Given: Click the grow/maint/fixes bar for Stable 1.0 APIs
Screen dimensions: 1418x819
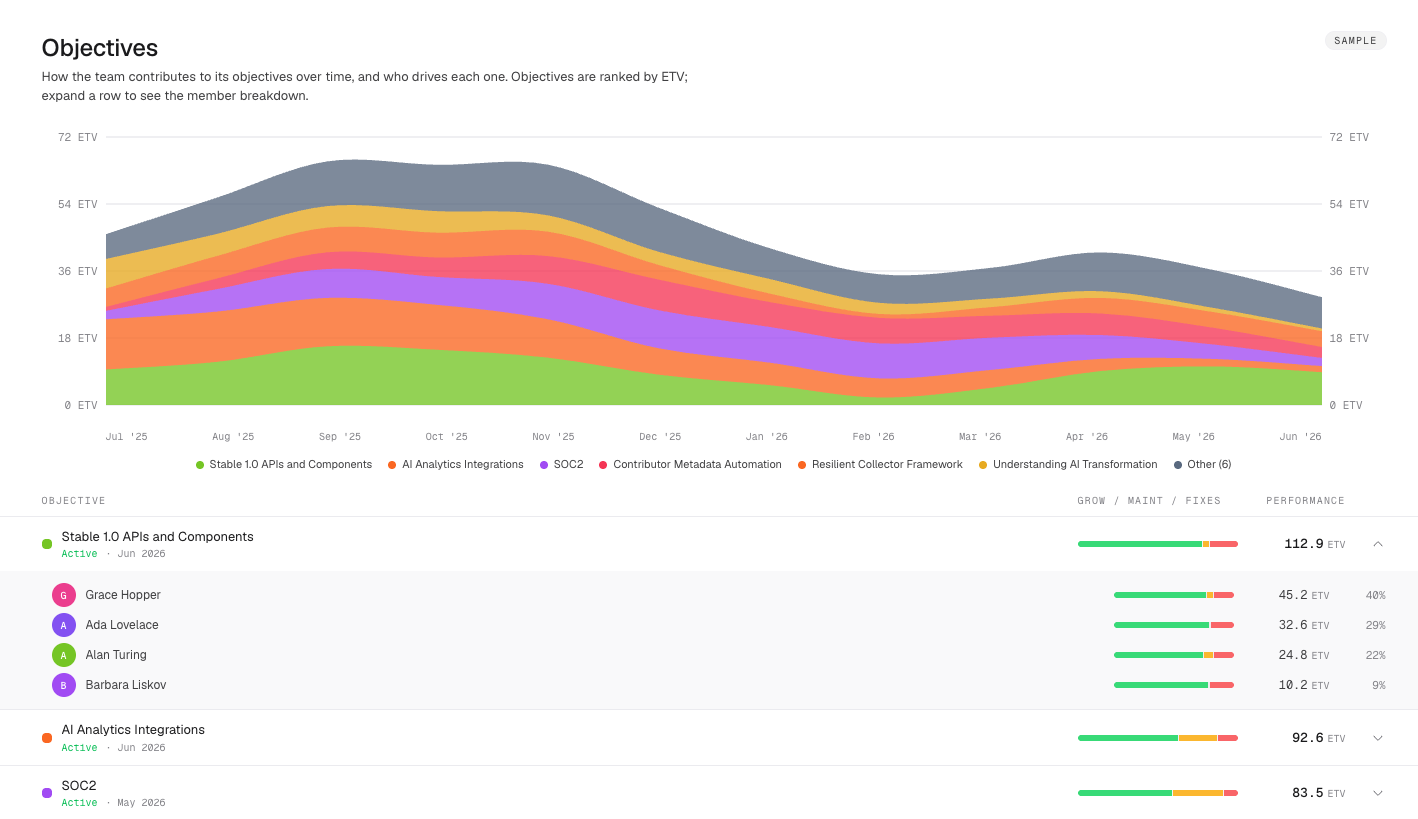Looking at the screenshot, I should (1158, 544).
